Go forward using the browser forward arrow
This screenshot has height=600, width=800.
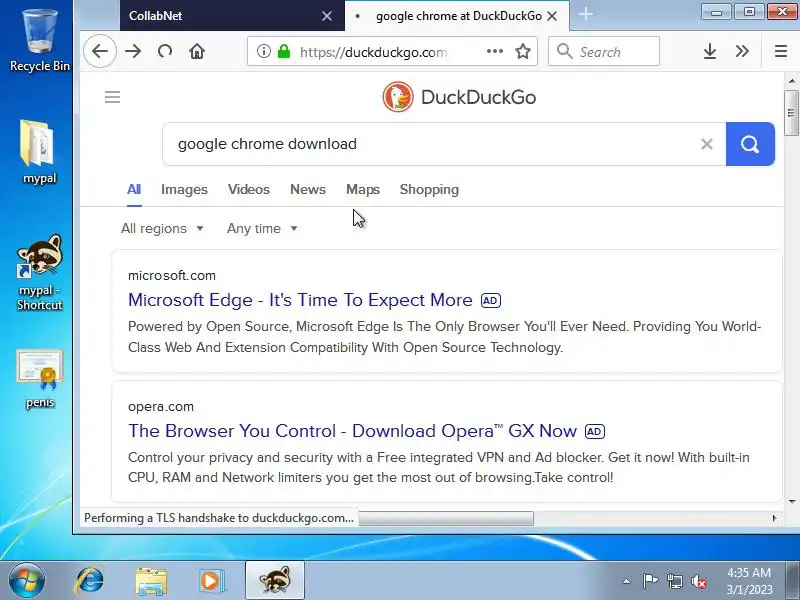[133, 51]
